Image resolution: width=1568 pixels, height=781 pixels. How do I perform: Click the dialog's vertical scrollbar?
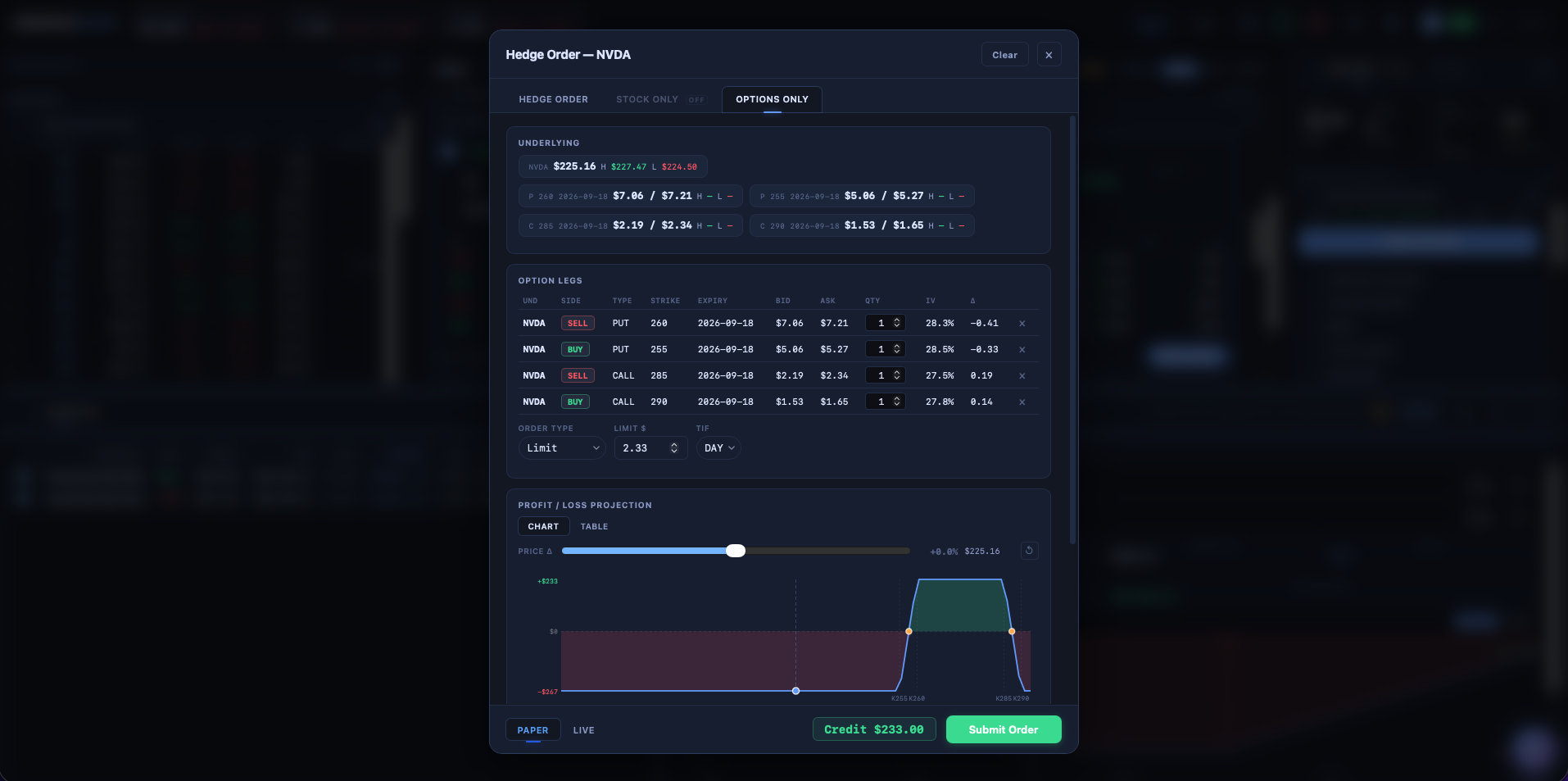pyautogui.click(x=1073, y=330)
